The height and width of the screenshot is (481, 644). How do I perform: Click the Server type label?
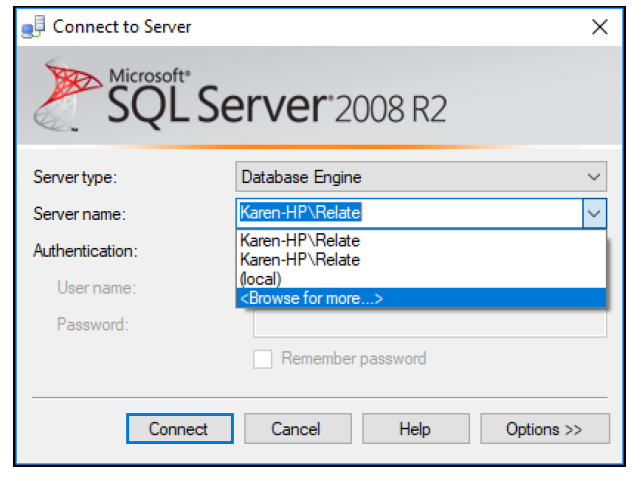coord(75,177)
